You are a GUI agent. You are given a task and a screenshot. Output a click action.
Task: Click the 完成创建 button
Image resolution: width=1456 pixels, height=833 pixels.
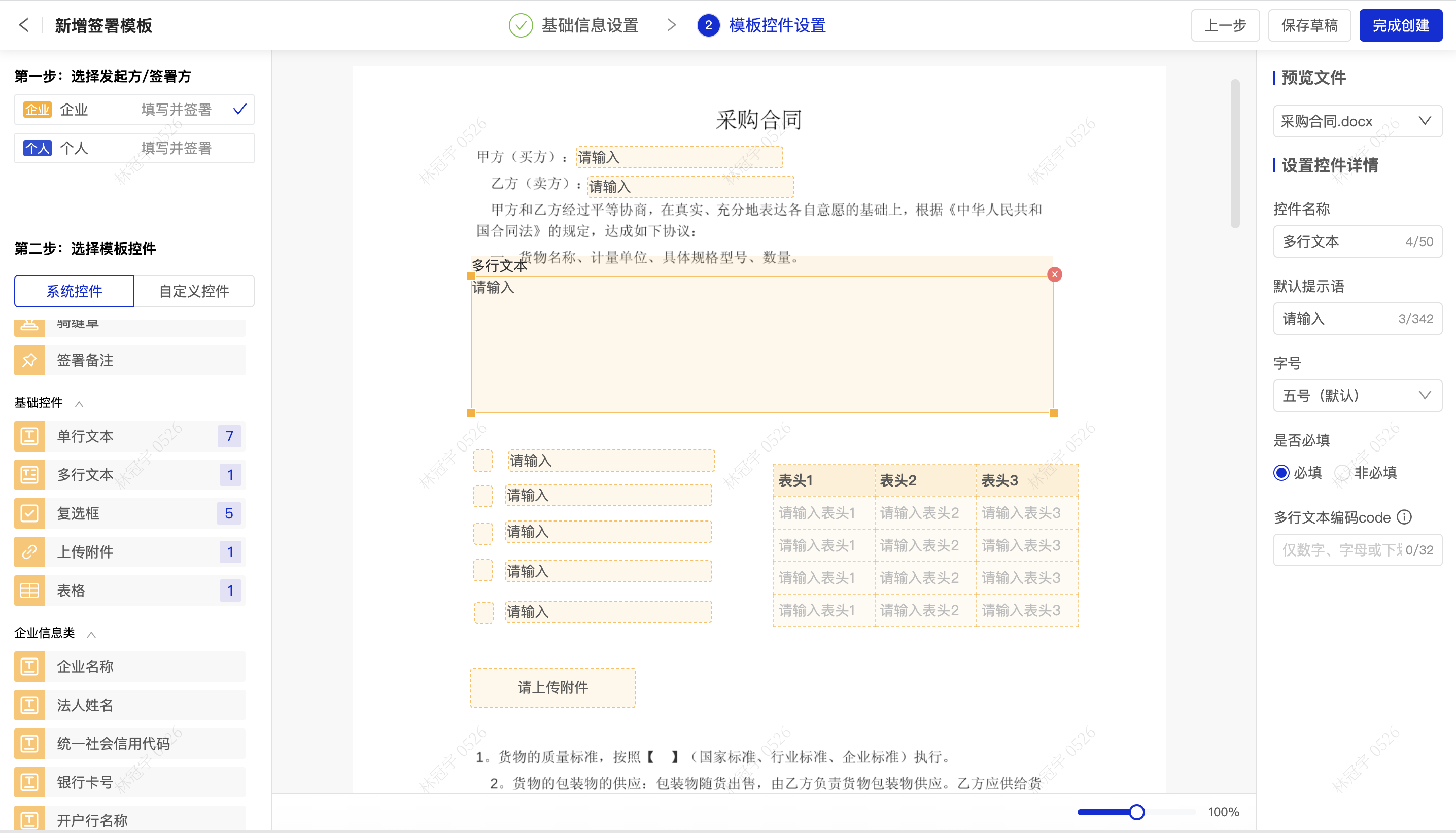click(1401, 25)
